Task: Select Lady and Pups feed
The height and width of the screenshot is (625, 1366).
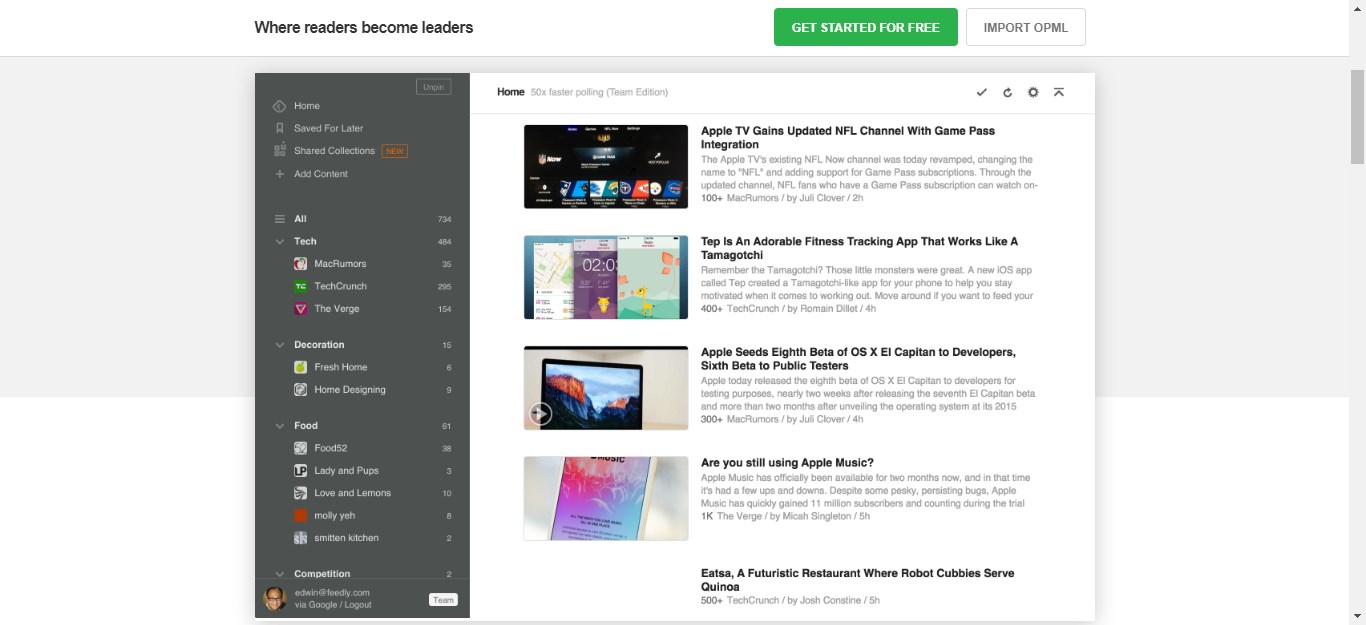Action: coord(346,471)
